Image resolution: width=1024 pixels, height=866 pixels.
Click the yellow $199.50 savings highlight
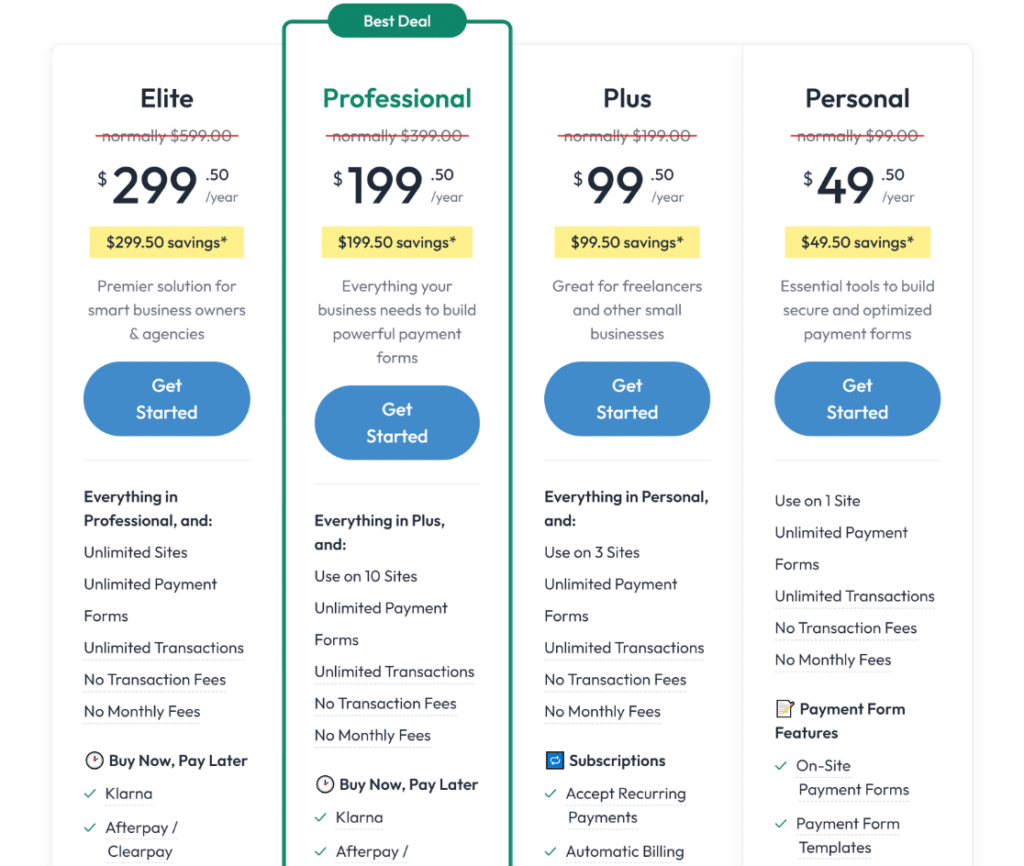[x=397, y=242]
